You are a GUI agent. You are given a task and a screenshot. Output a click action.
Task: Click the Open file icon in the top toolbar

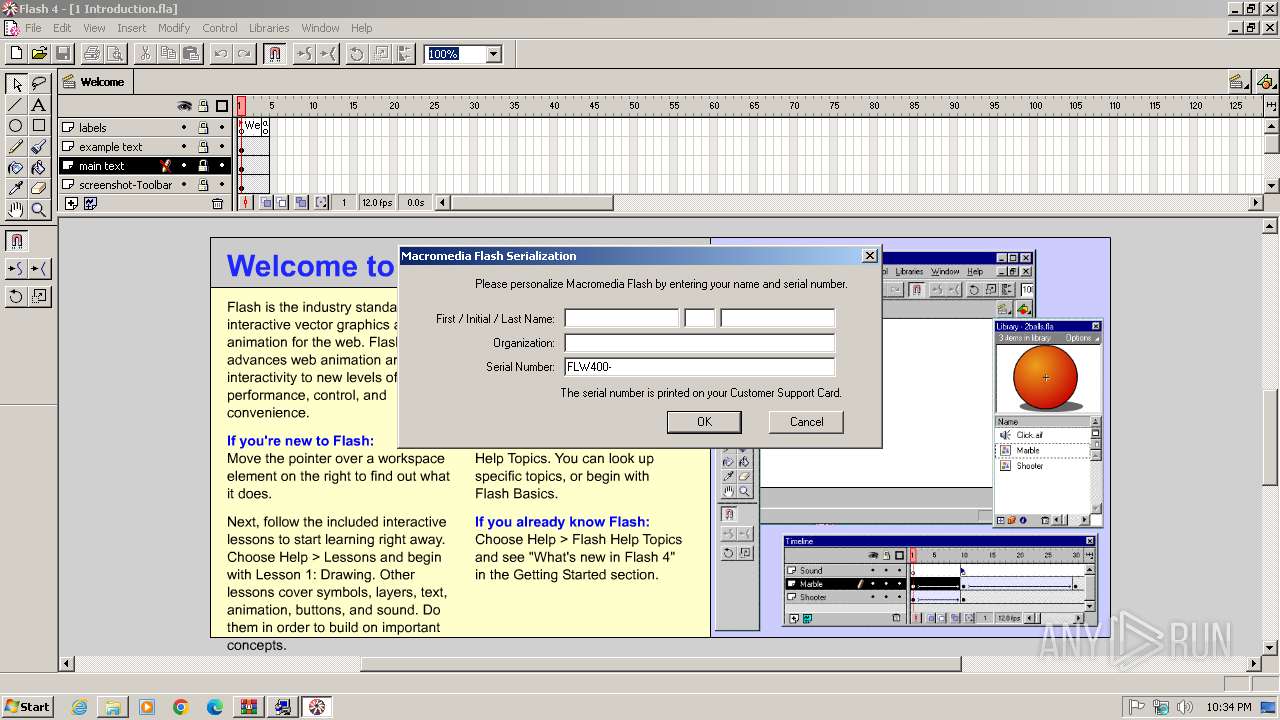[x=39, y=54]
